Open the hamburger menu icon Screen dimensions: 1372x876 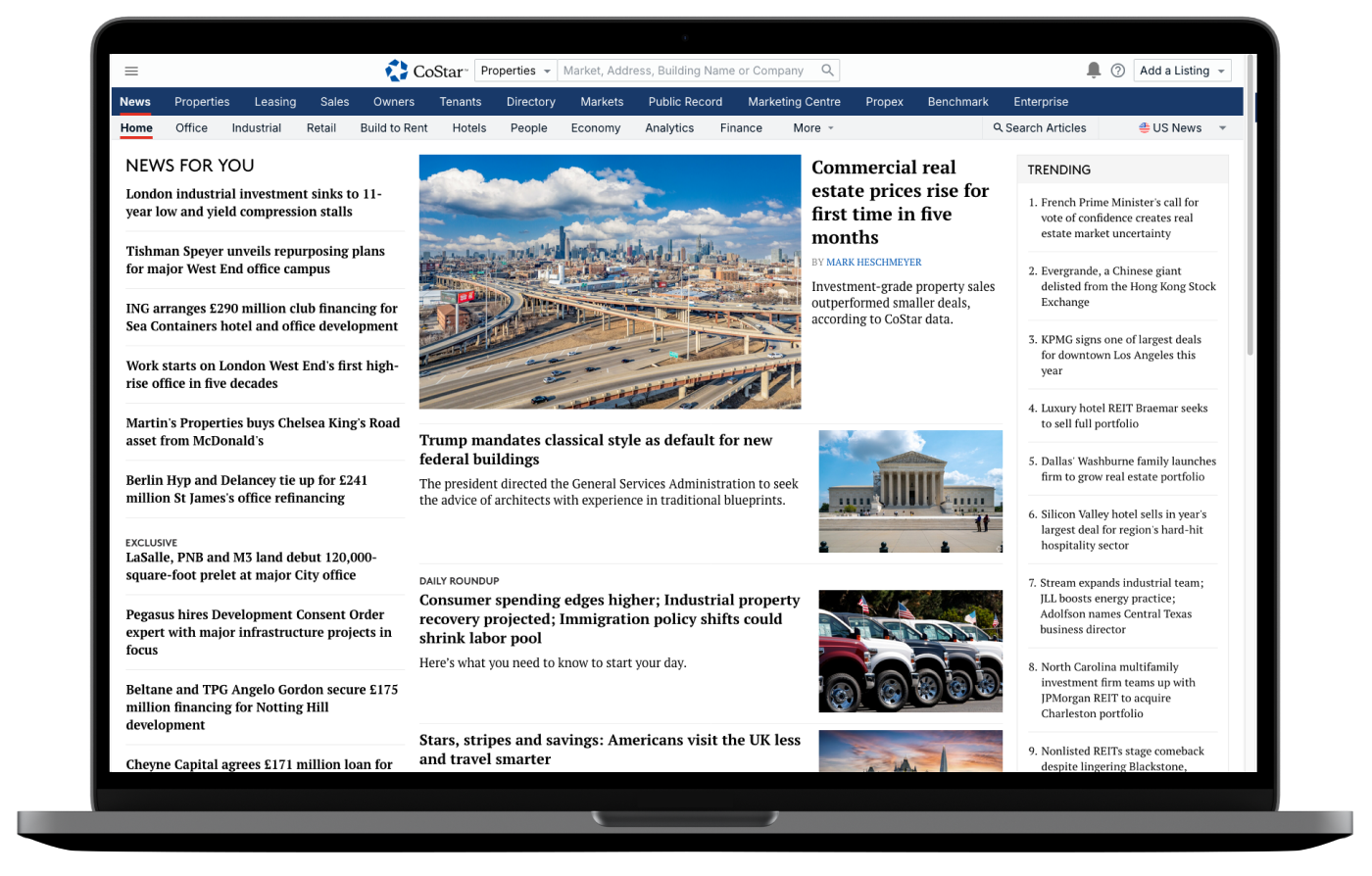(131, 71)
